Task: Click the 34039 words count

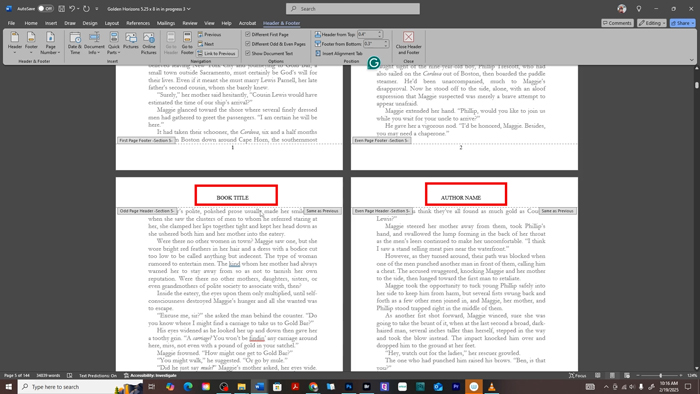Action: pyautogui.click(x=48, y=375)
